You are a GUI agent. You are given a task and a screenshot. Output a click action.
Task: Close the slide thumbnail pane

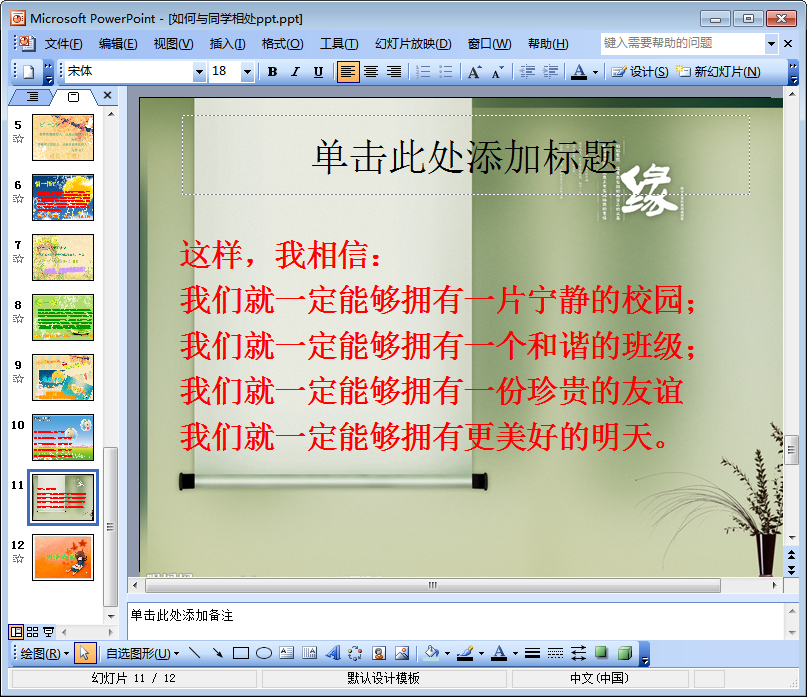[x=108, y=95]
